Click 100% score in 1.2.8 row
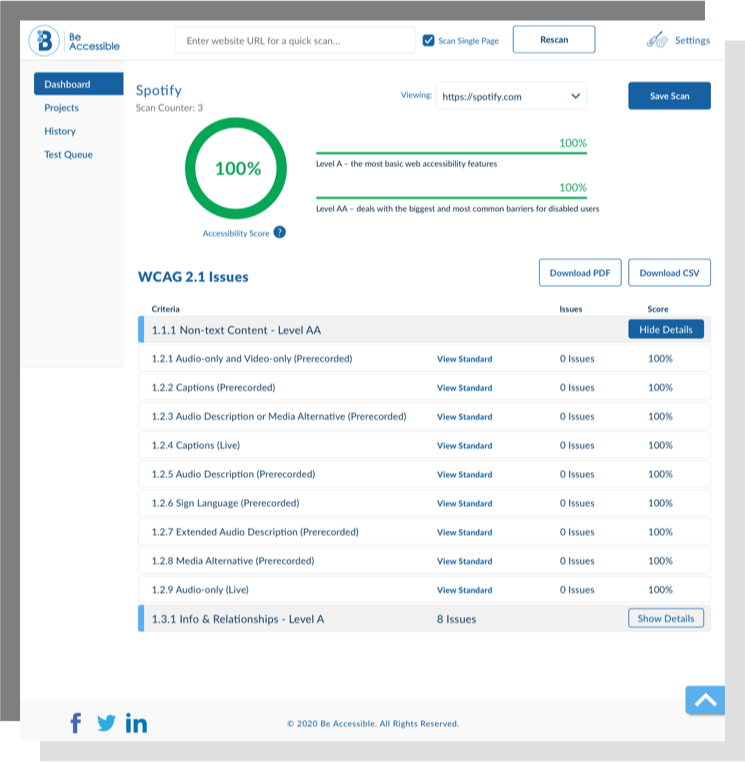This screenshot has width=745, height=762. (x=660, y=560)
